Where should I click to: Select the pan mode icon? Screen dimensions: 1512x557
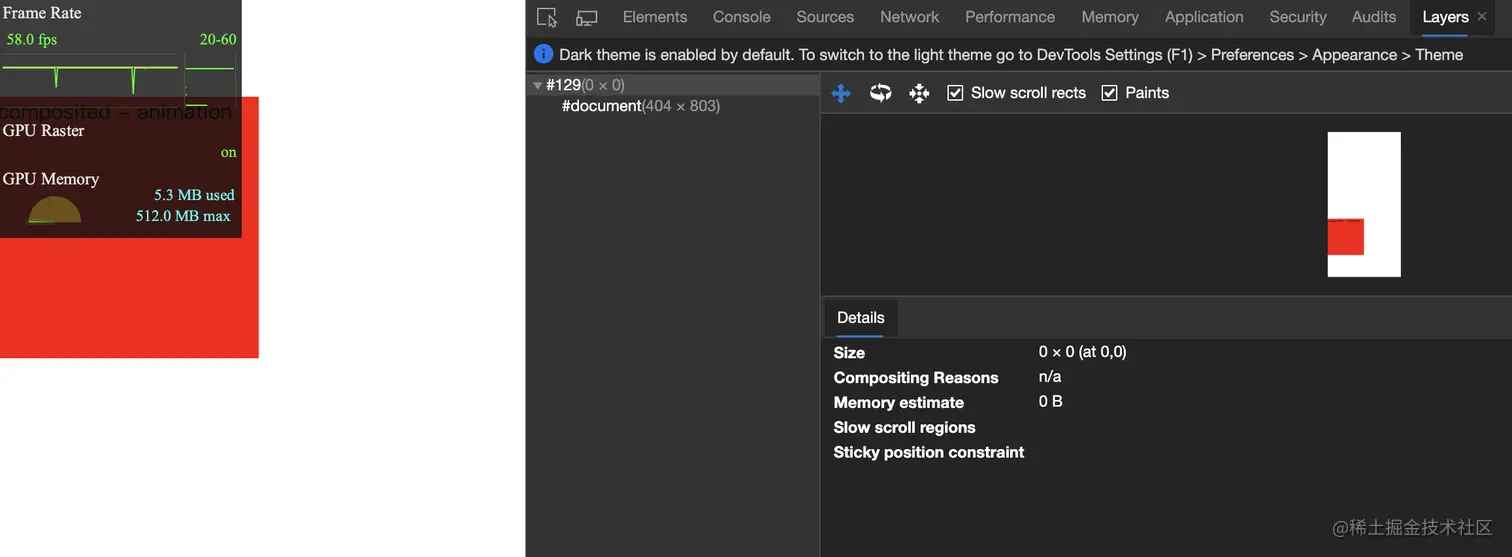tap(841, 93)
